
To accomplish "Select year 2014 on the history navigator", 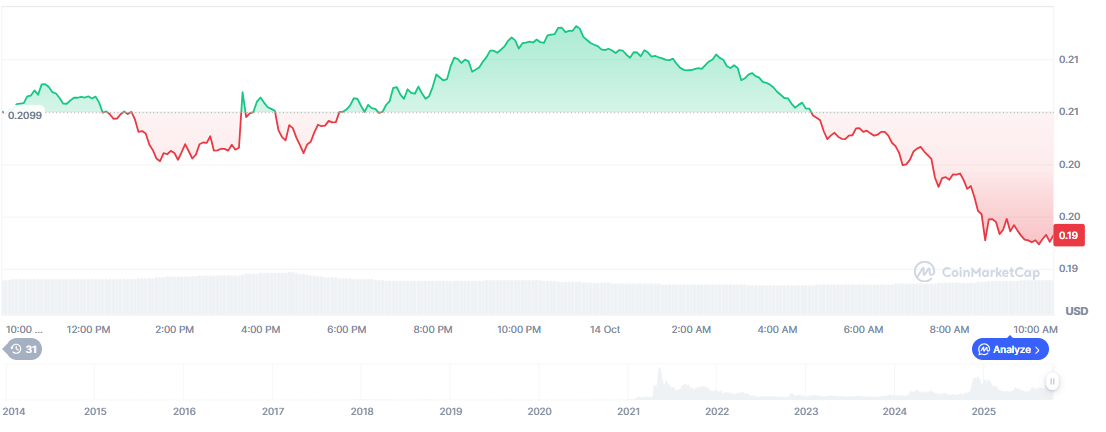I will (x=15, y=411).
